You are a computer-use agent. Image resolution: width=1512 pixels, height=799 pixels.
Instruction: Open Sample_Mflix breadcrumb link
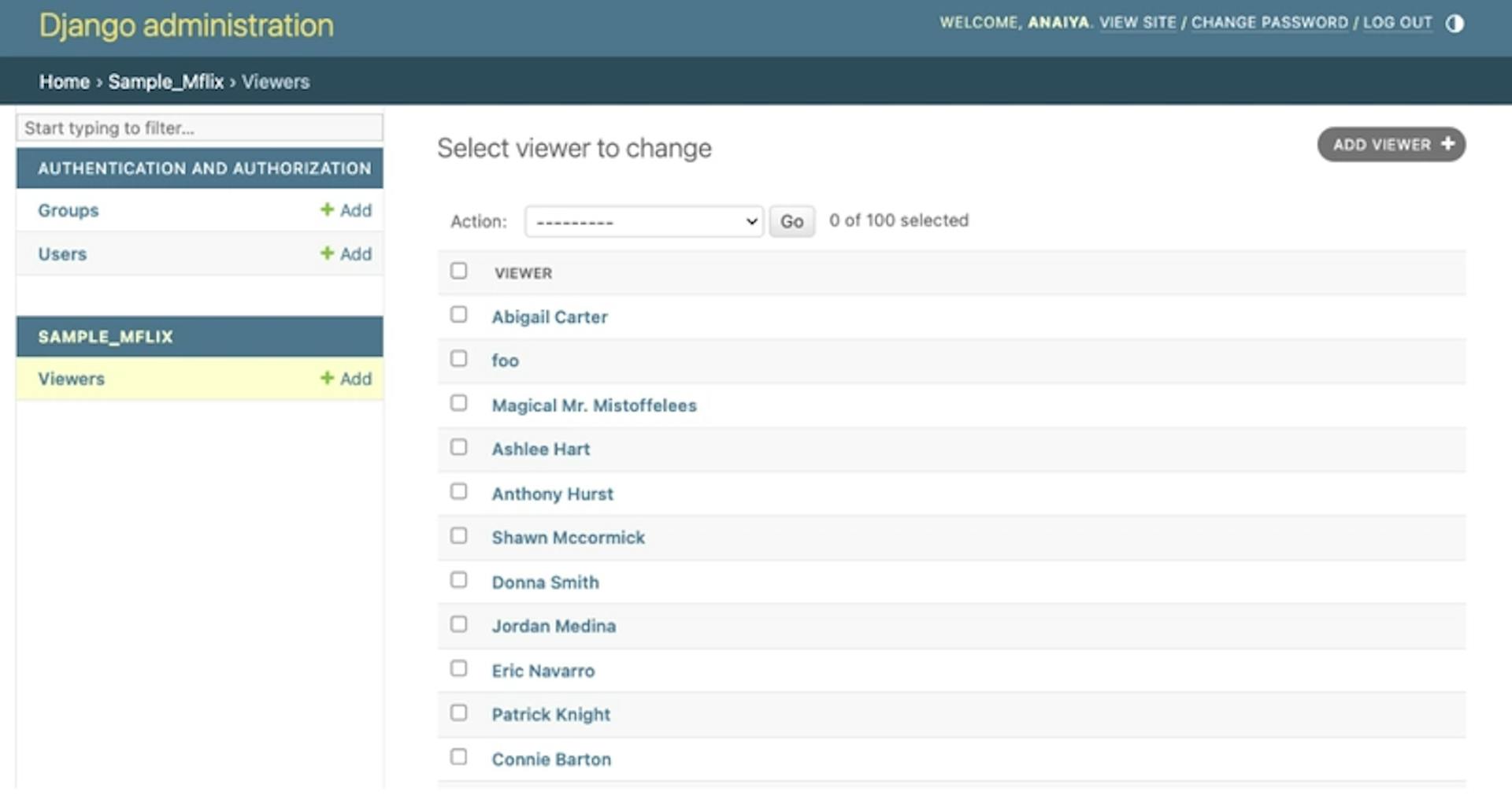pyautogui.click(x=166, y=82)
